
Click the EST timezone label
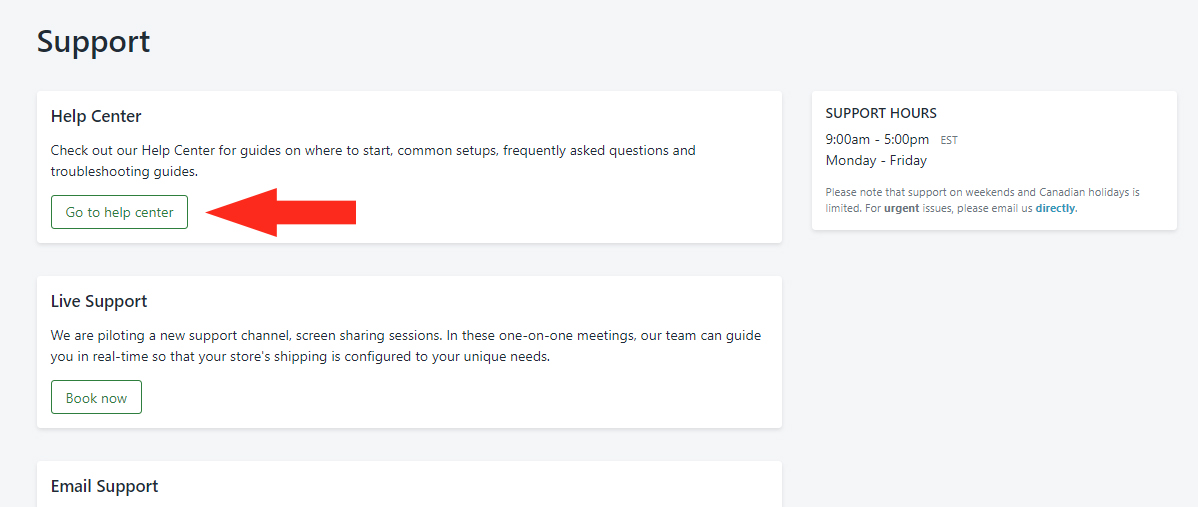pyautogui.click(x=949, y=140)
